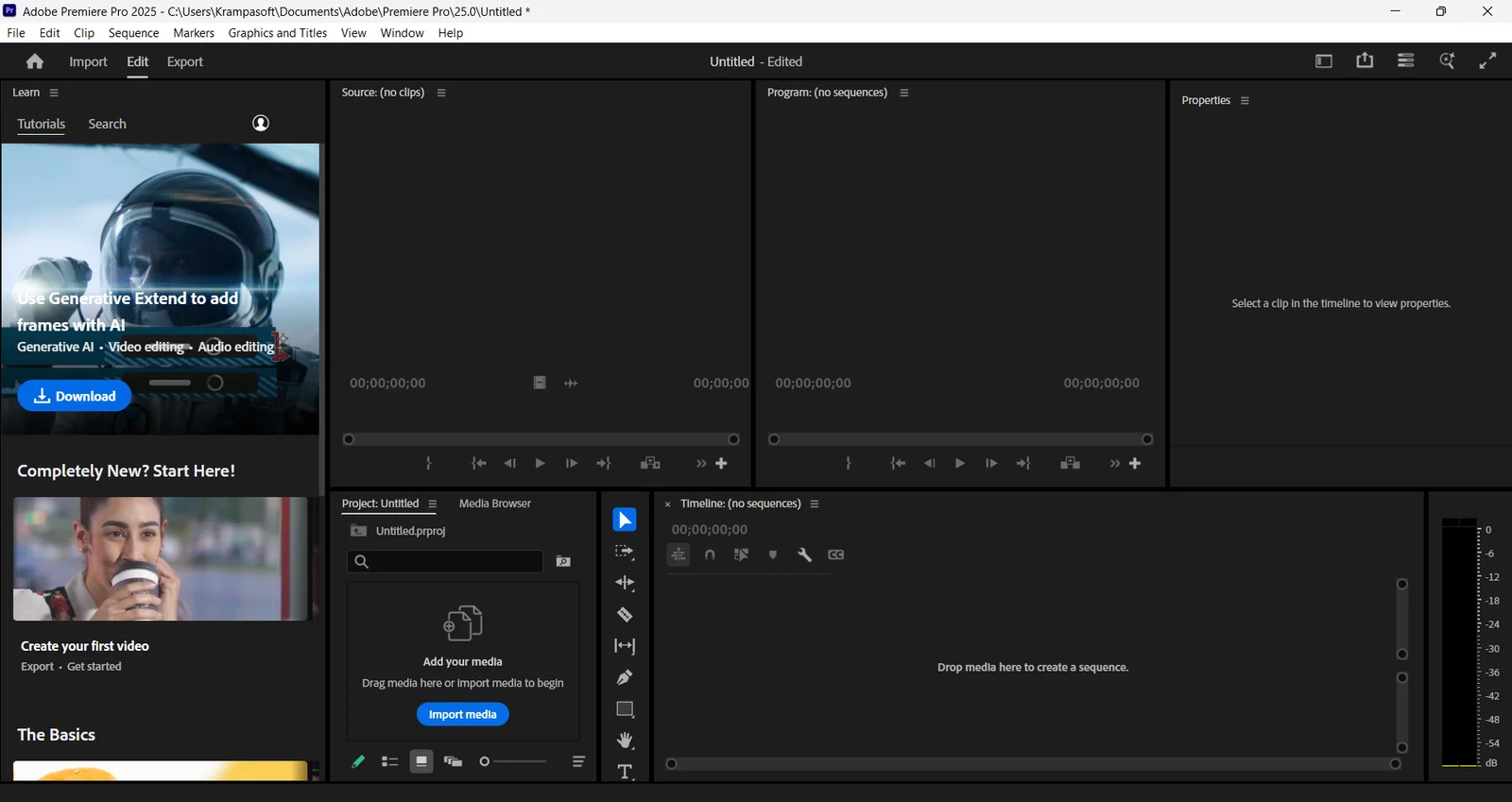Toggle Project panel read-only pencil
Image resolution: width=1512 pixels, height=802 pixels.
click(x=358, y=761)
